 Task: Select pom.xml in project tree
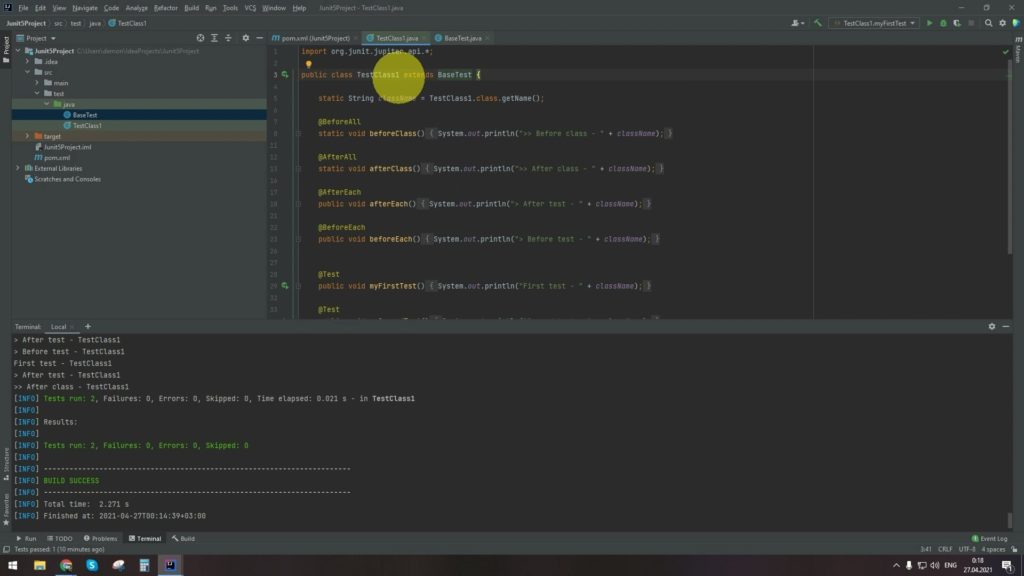(x=57, y=157)
